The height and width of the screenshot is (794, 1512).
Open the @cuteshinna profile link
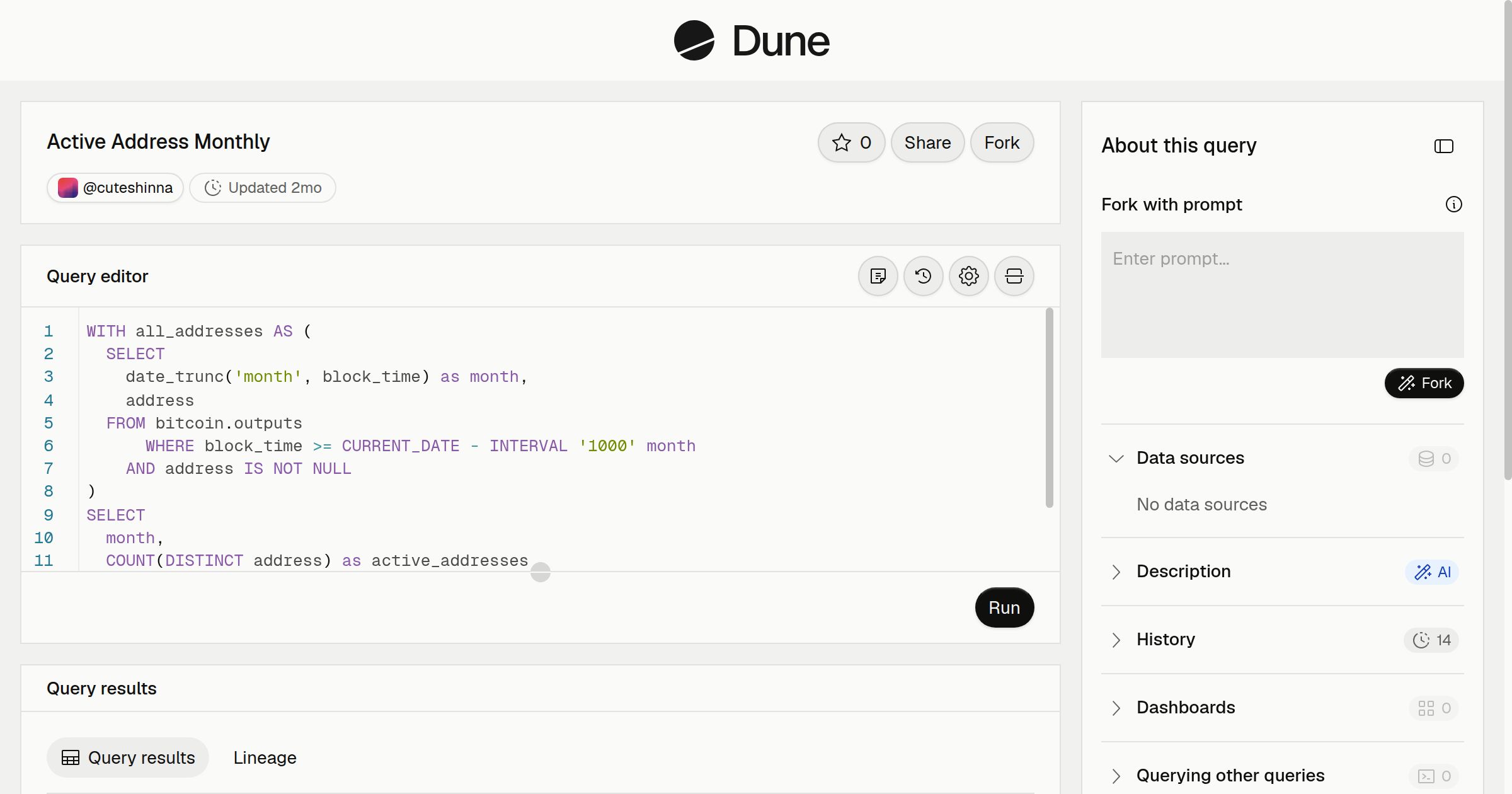pos(115,188)
